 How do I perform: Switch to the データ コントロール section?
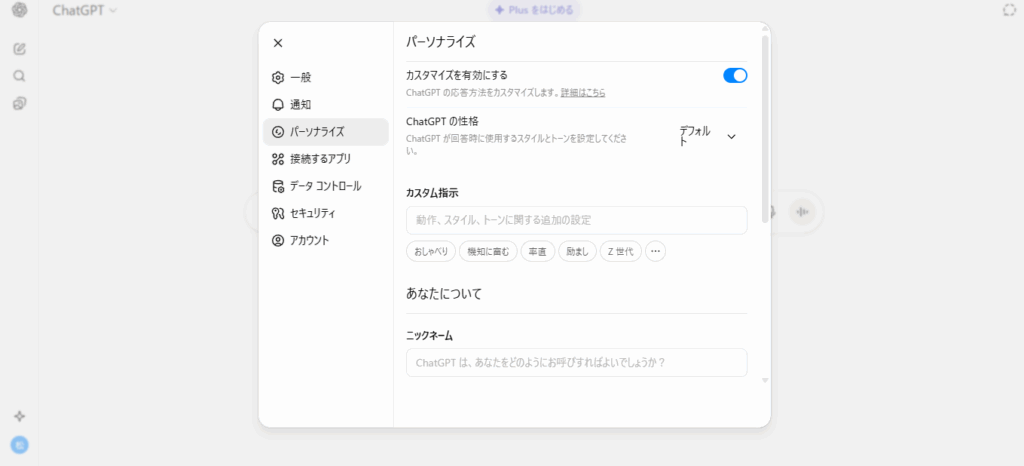coord(324,186)
